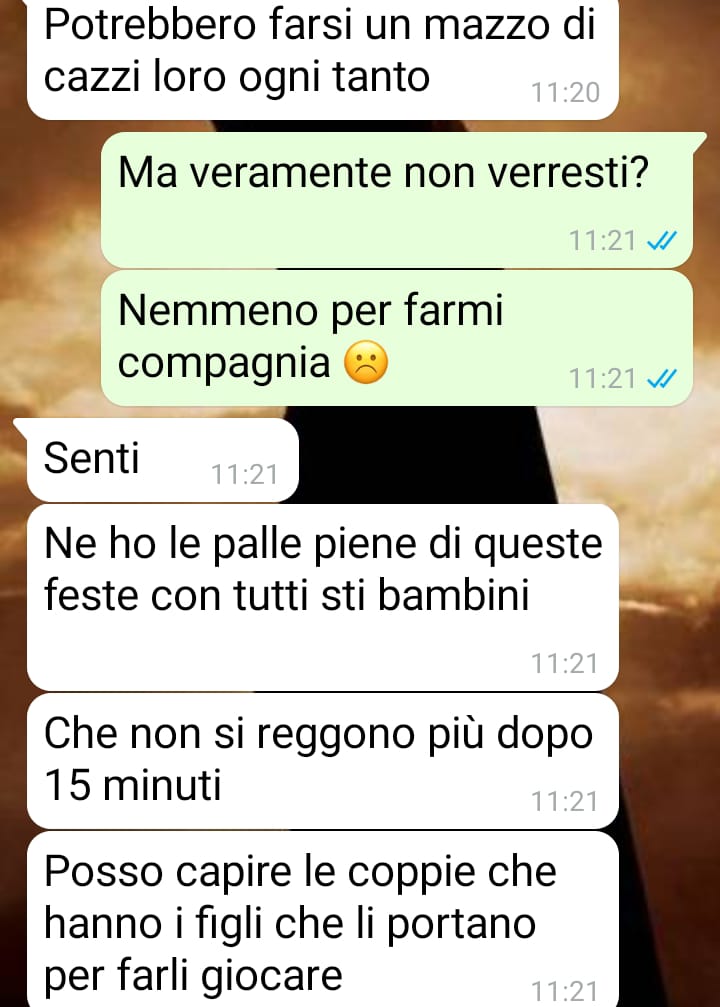This screenshot has width=720, height=1007.
Task: Tap timestamp next to '15 minuti'
Action: pyautogui.click(x=565, y=801)
